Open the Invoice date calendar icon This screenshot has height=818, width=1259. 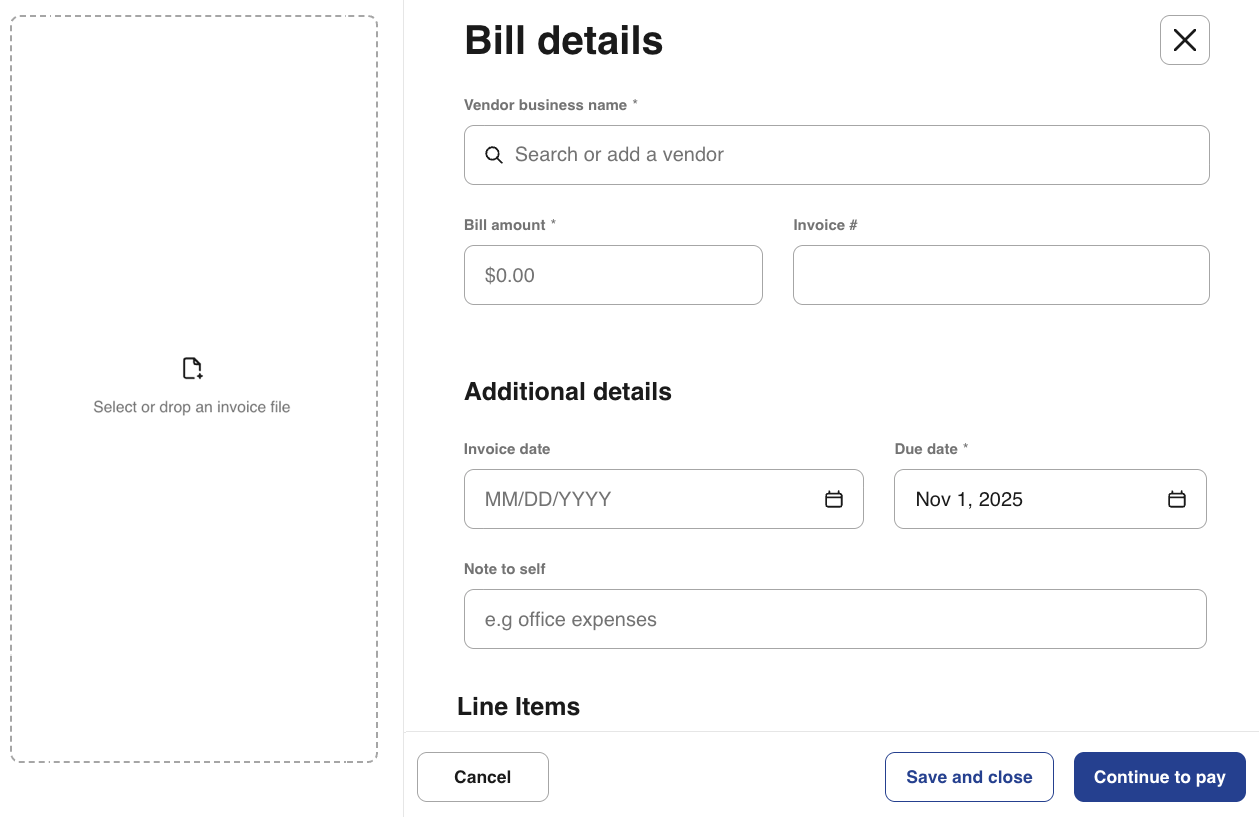pyautogui.click(x=833, y=499)
